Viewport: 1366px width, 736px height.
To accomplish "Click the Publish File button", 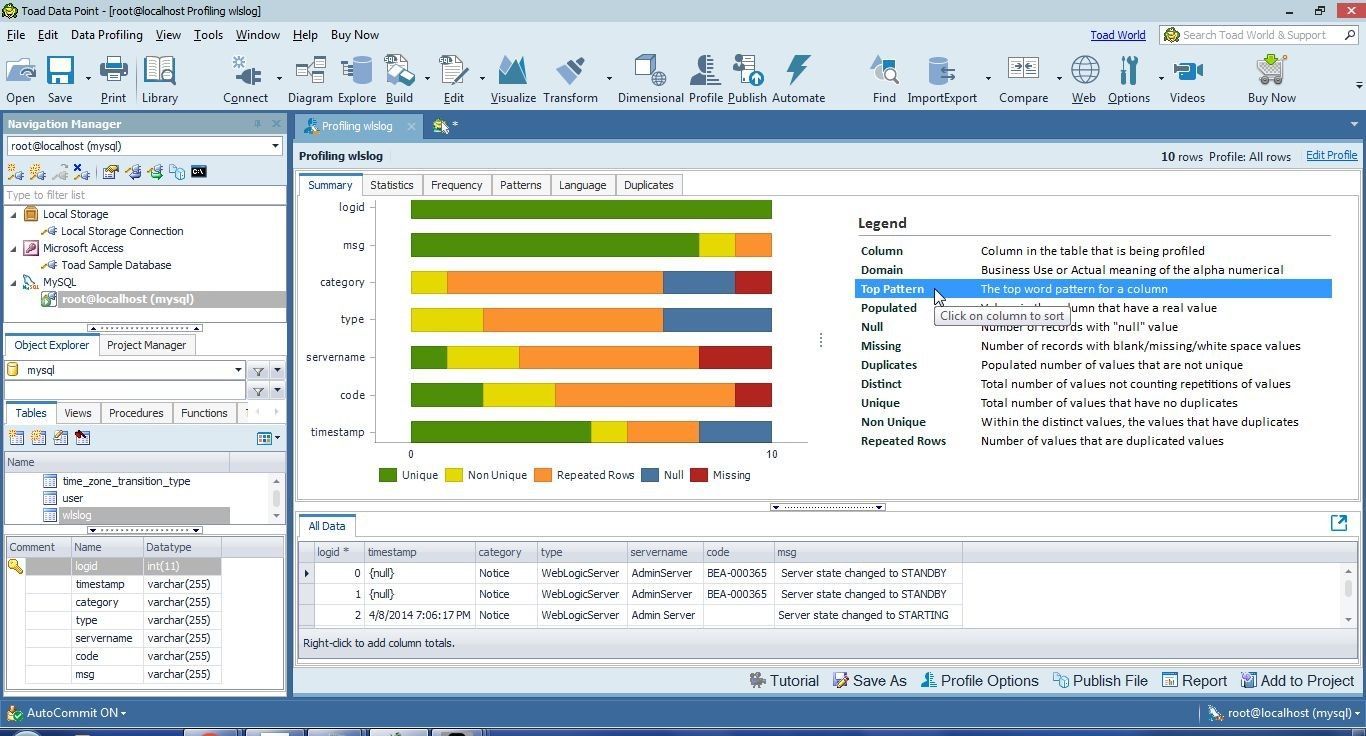I will 1100,681.
